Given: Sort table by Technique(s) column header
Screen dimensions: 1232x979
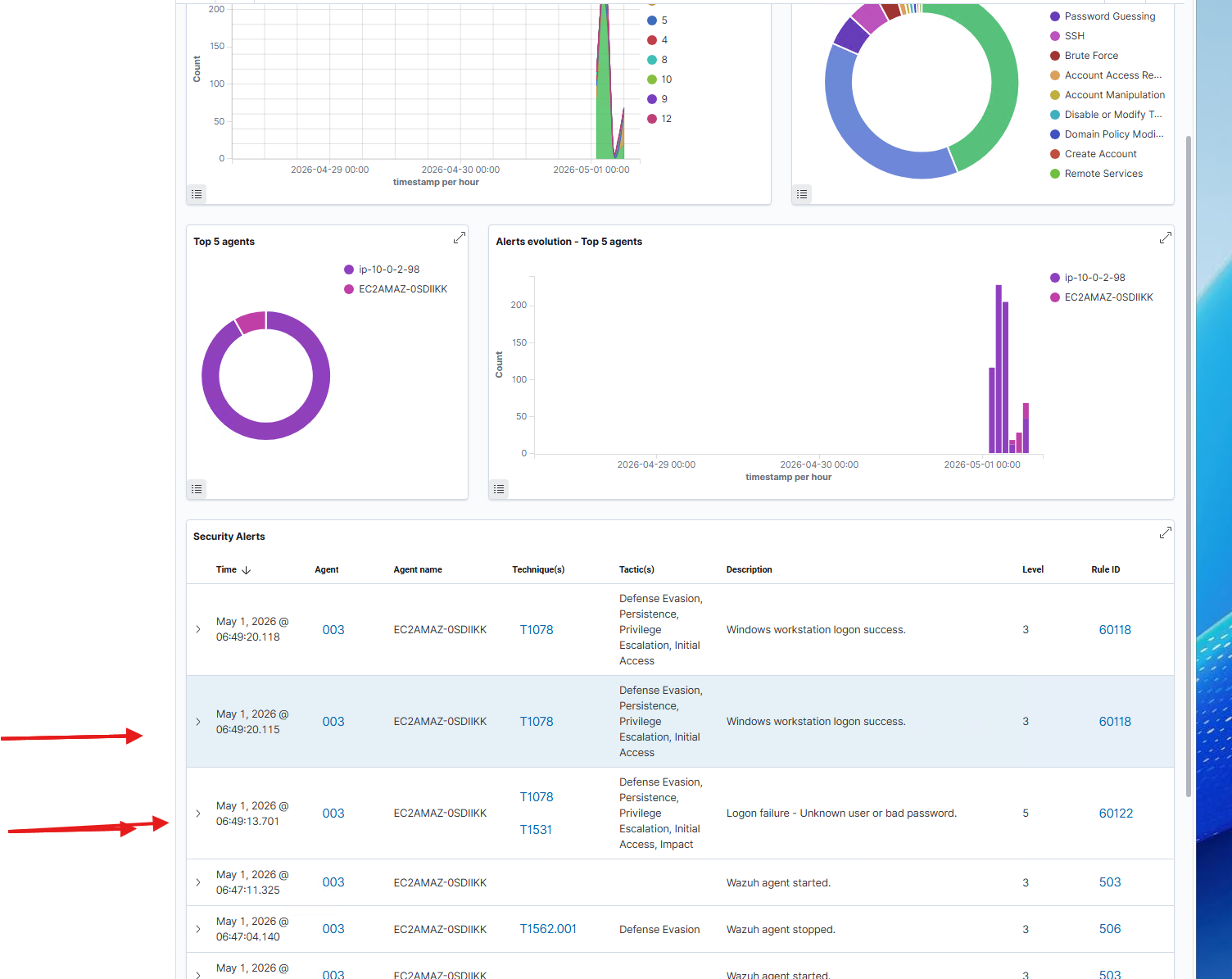Looking at the screenshot, I should [538, 569].
